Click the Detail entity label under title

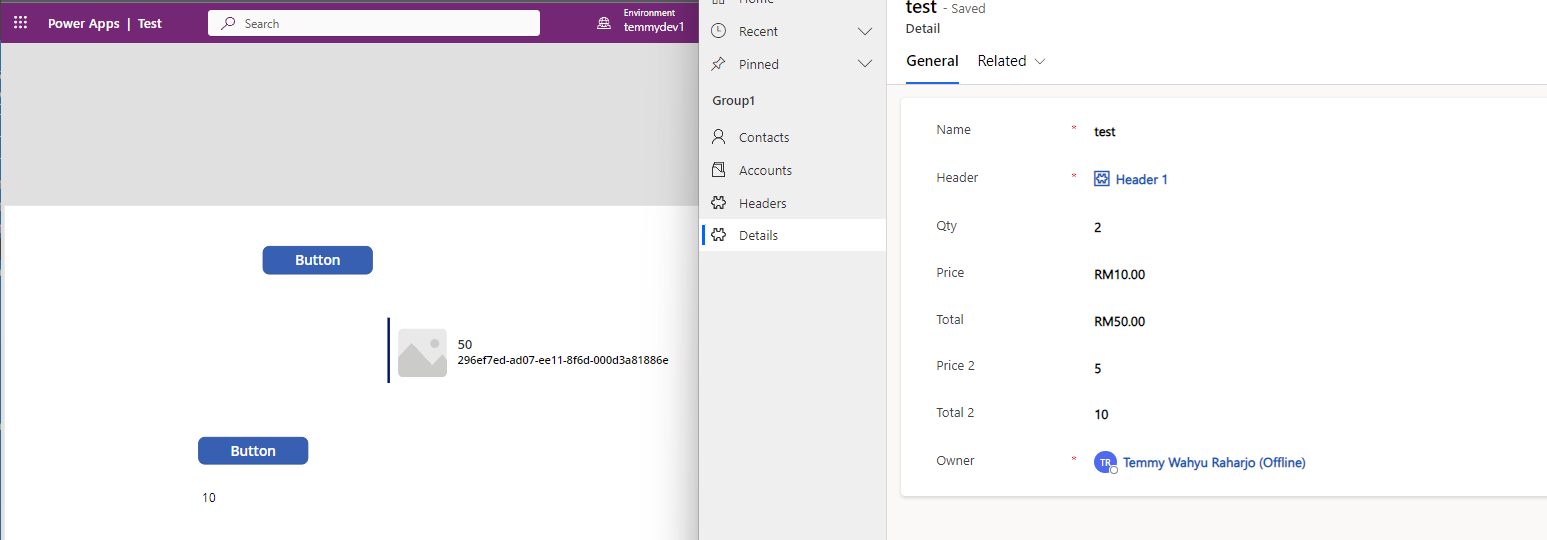923,29
